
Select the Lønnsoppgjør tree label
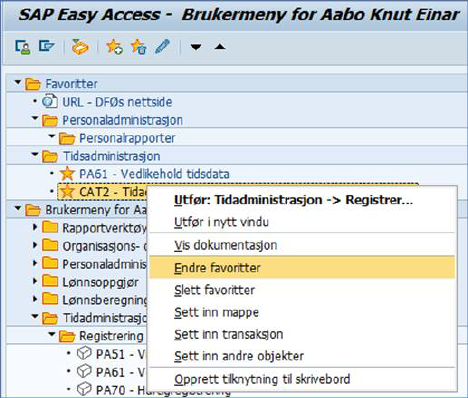(x=100, y=282)
